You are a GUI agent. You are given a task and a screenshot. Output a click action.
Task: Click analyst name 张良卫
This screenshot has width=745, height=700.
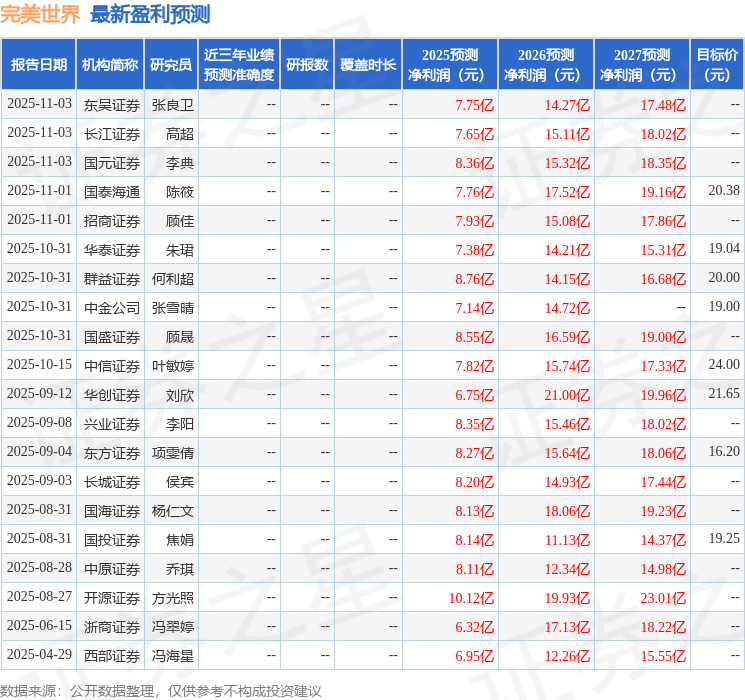(x=173, y=105)
